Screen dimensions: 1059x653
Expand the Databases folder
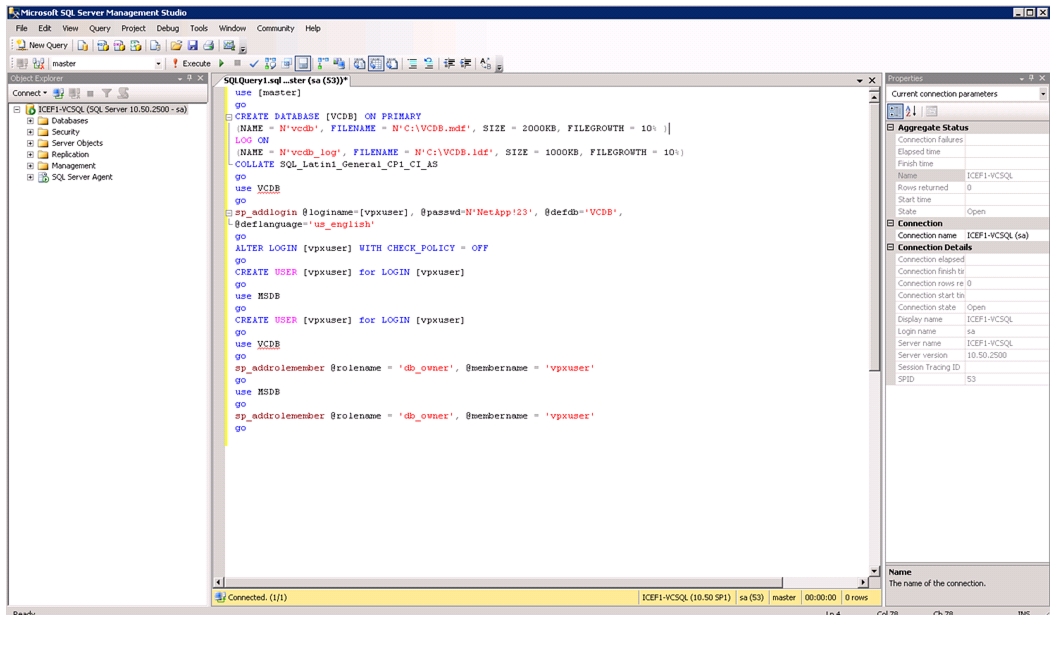pos(30,121)
